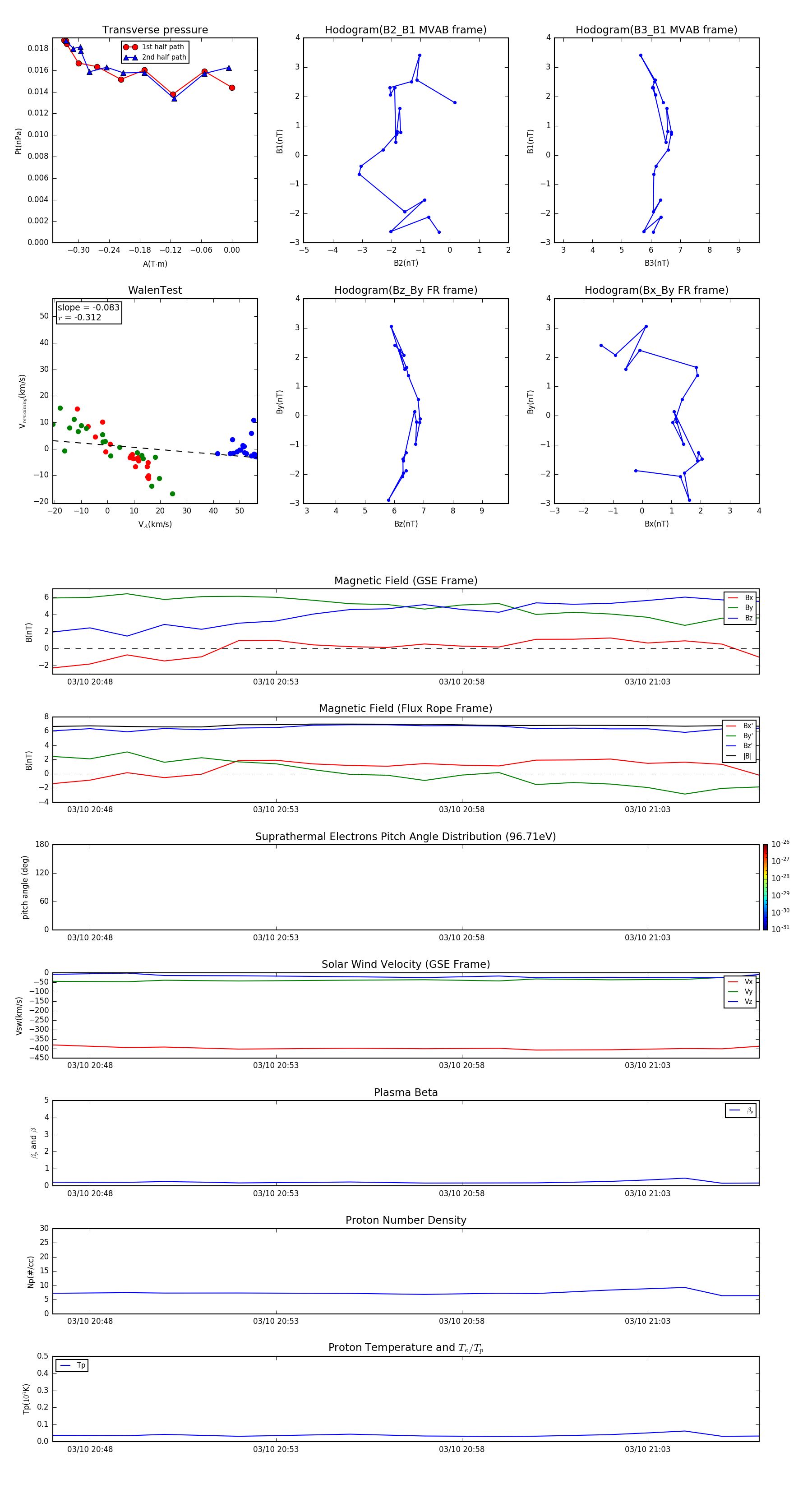Screen dimensions: 812x1489
Task: Click the 'Tp' legend entry
Action: (72, 1365)
